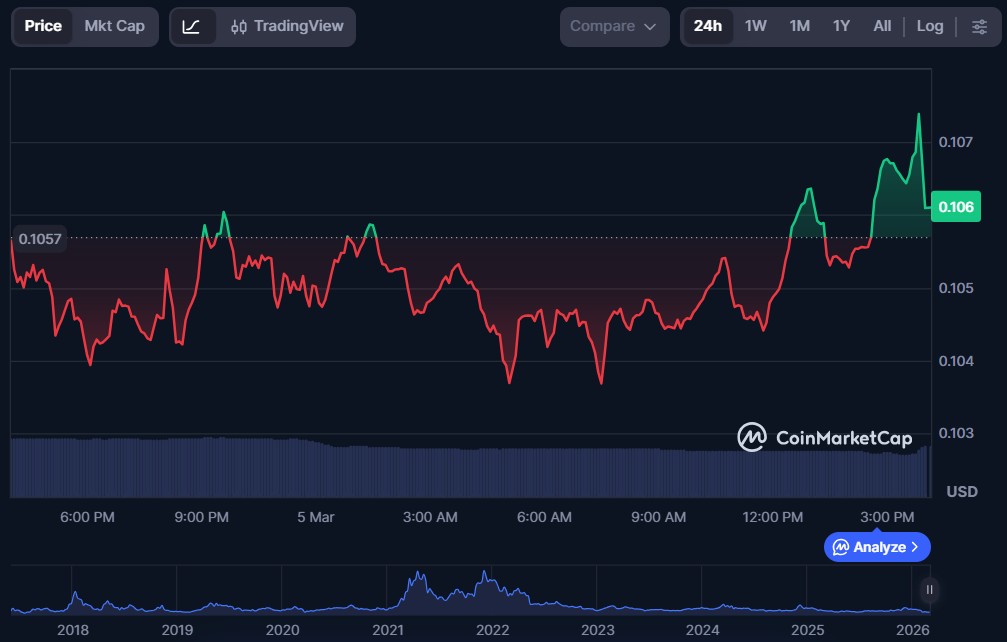Select the 1W time range

click(x=756, y=27)
